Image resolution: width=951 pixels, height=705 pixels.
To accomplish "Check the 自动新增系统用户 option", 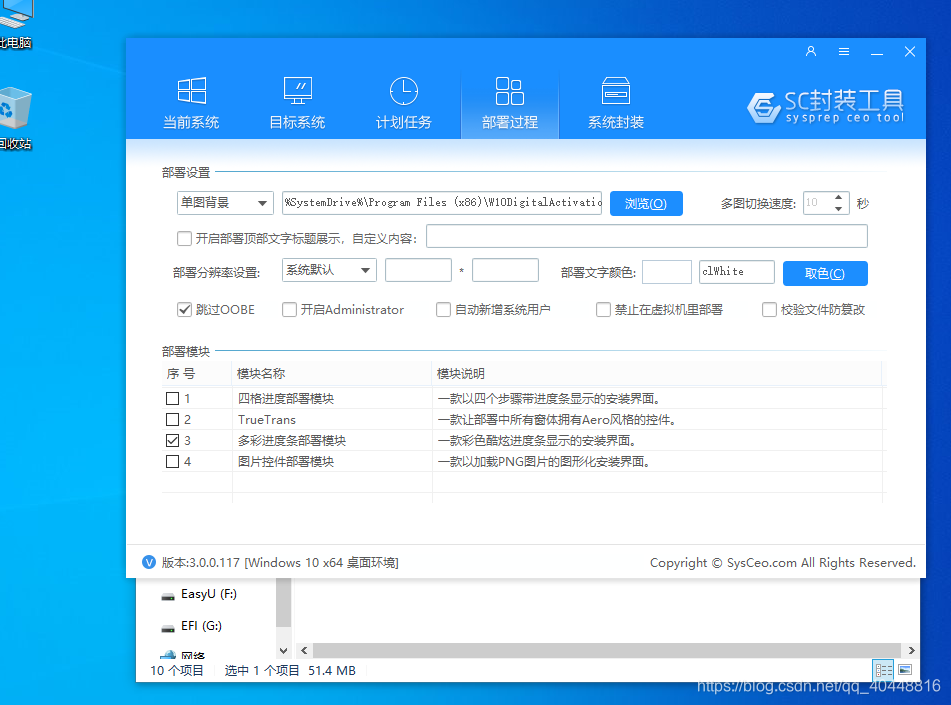I will (443, 309).
